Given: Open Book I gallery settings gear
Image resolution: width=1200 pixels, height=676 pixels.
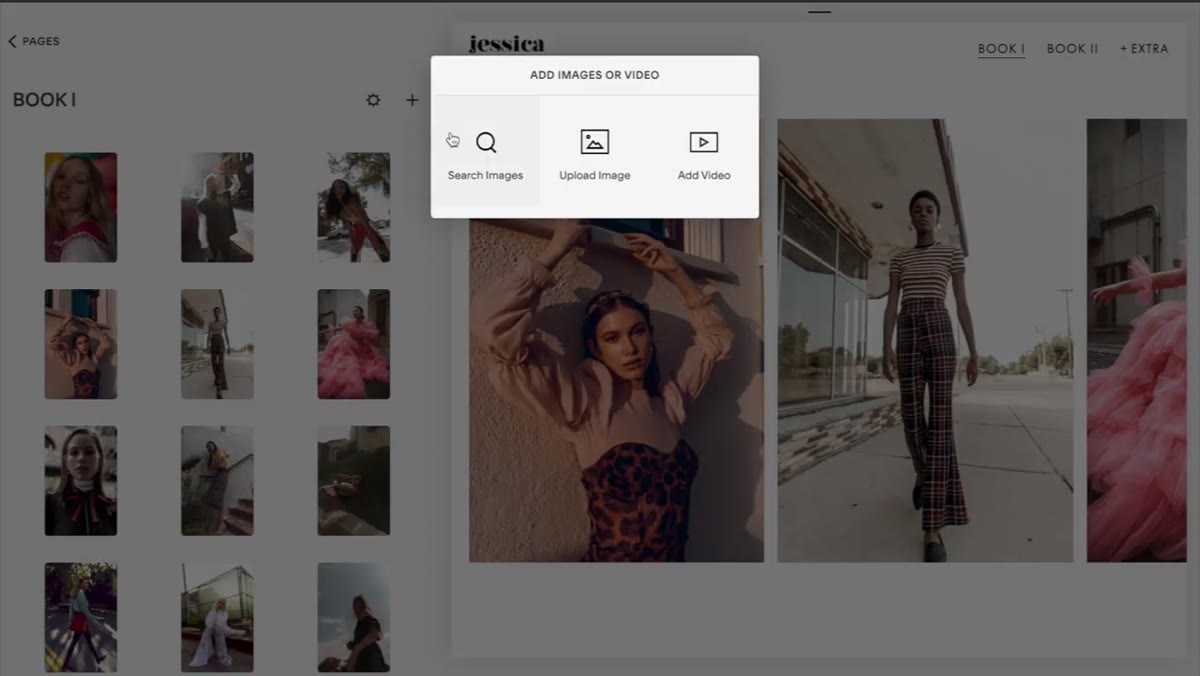Looking at the screenshot, I should click(x=373, y=100).
